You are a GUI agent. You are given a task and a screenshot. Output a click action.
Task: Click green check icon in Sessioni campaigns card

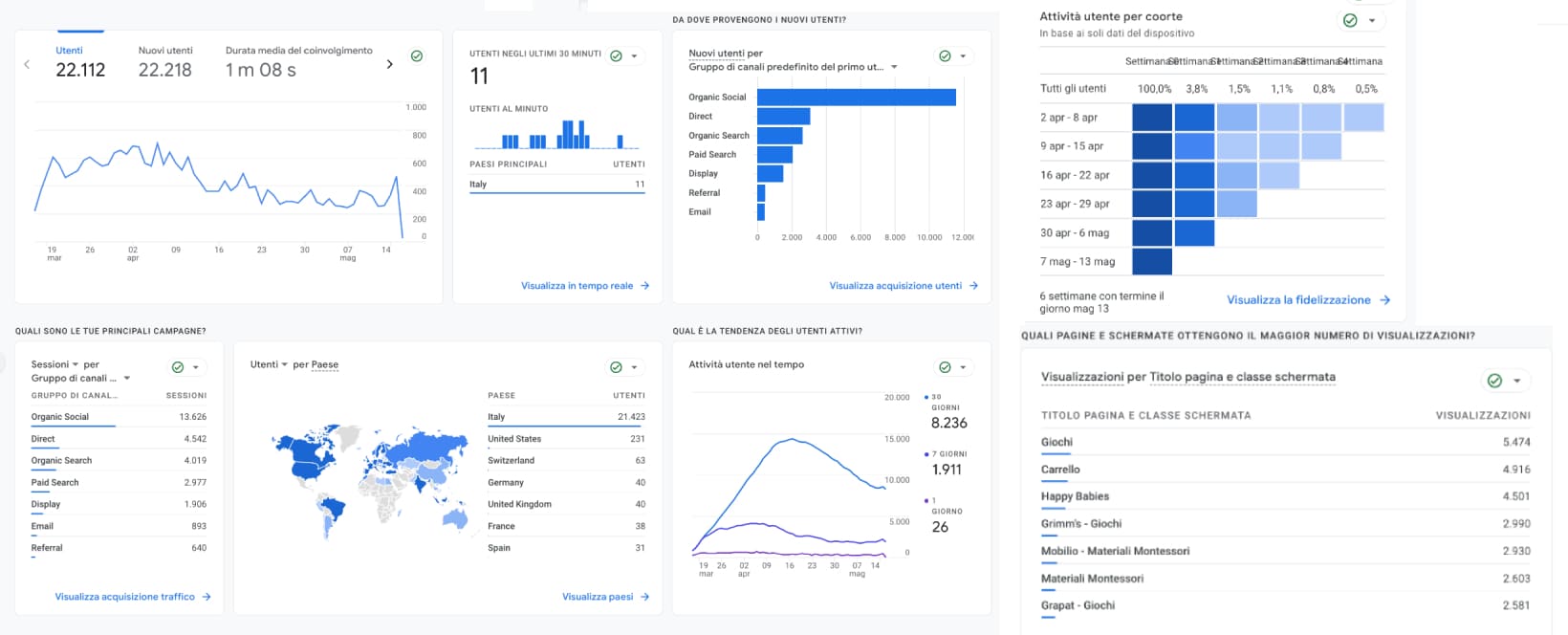click(x=178, y=367)
